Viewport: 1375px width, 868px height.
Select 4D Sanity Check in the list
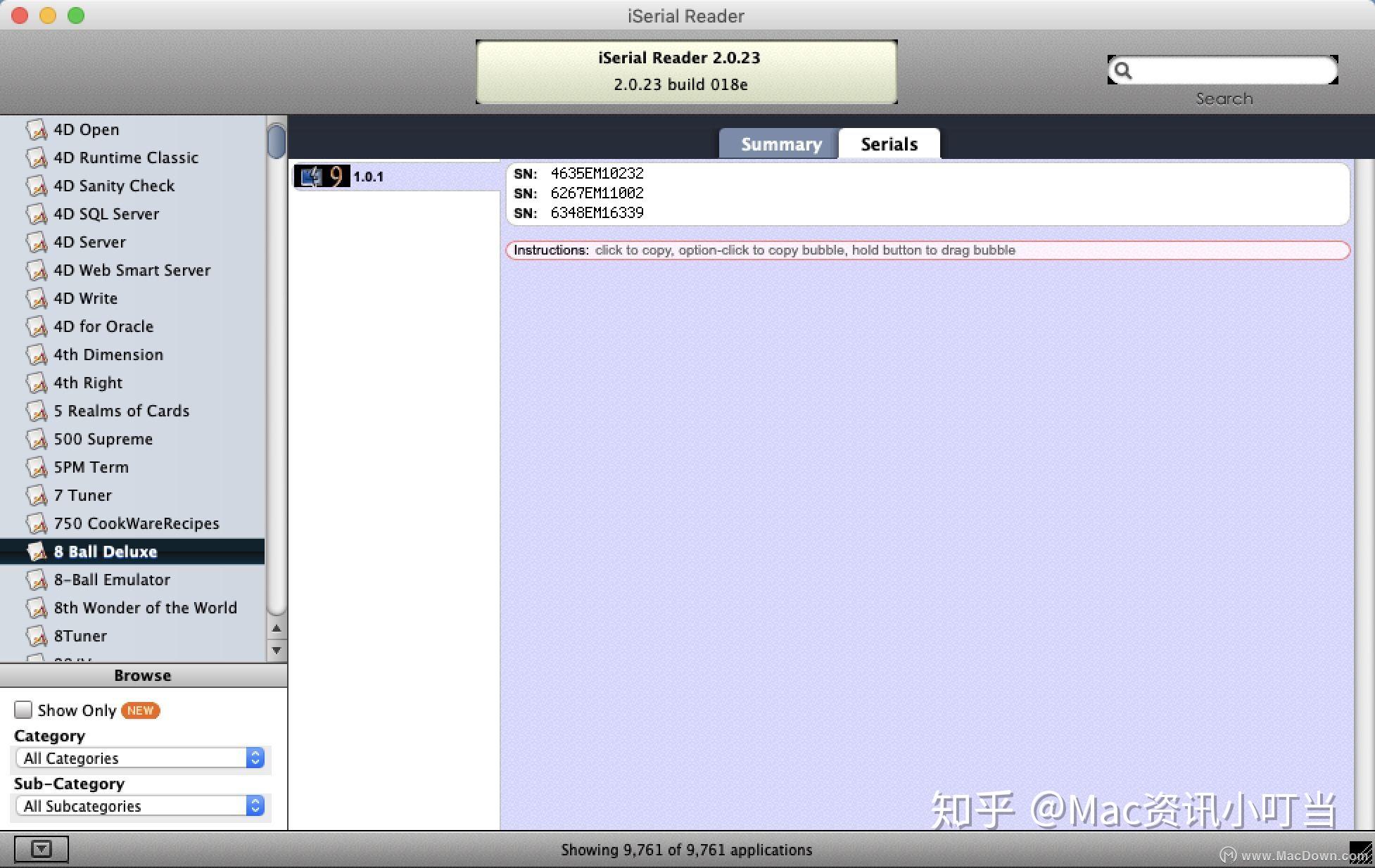tap(114, 185)
